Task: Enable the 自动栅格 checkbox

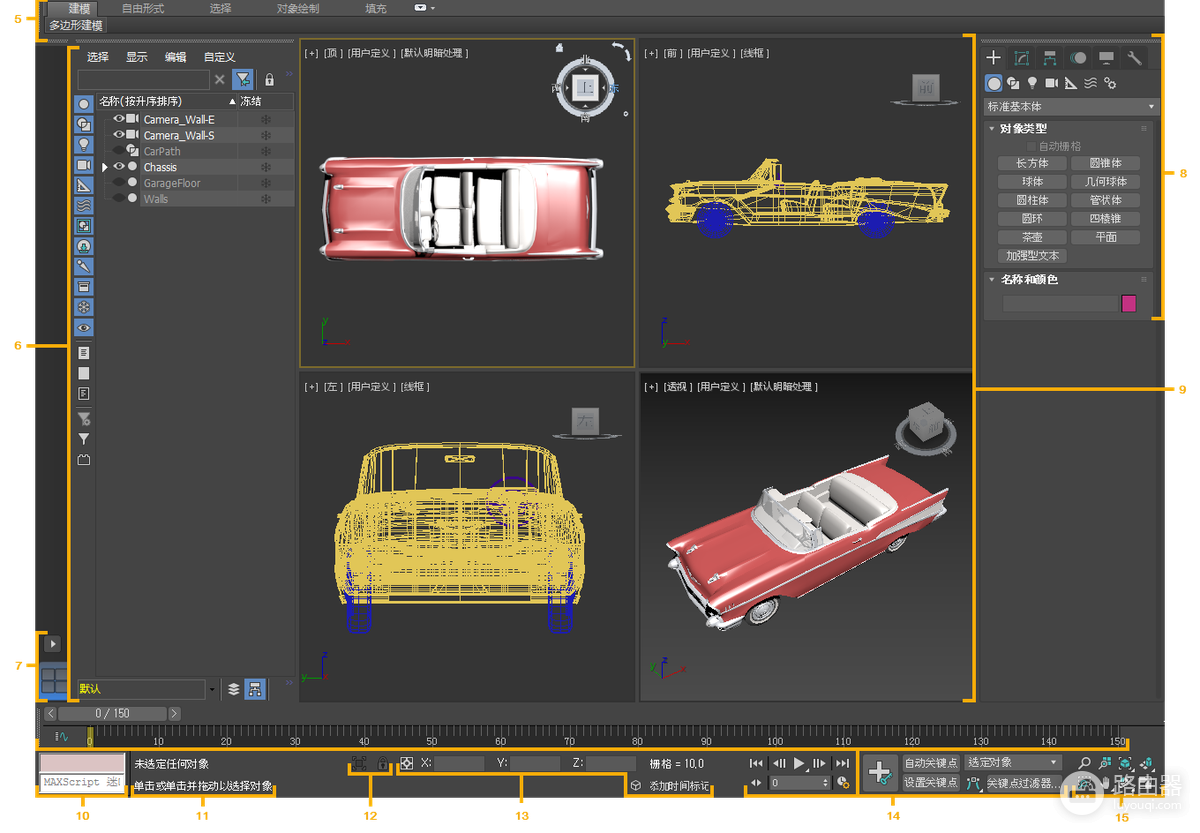Action: (x=1031, y=146)
